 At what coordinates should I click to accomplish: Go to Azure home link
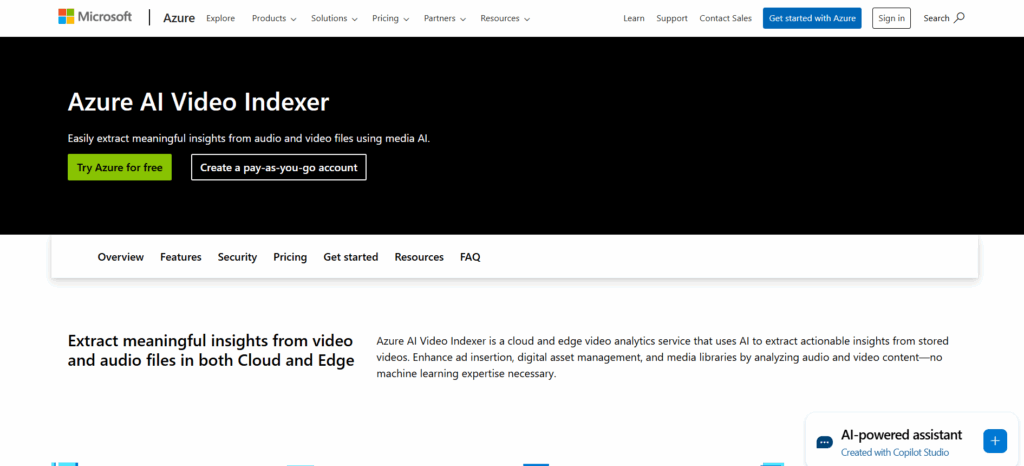[179, 18]
